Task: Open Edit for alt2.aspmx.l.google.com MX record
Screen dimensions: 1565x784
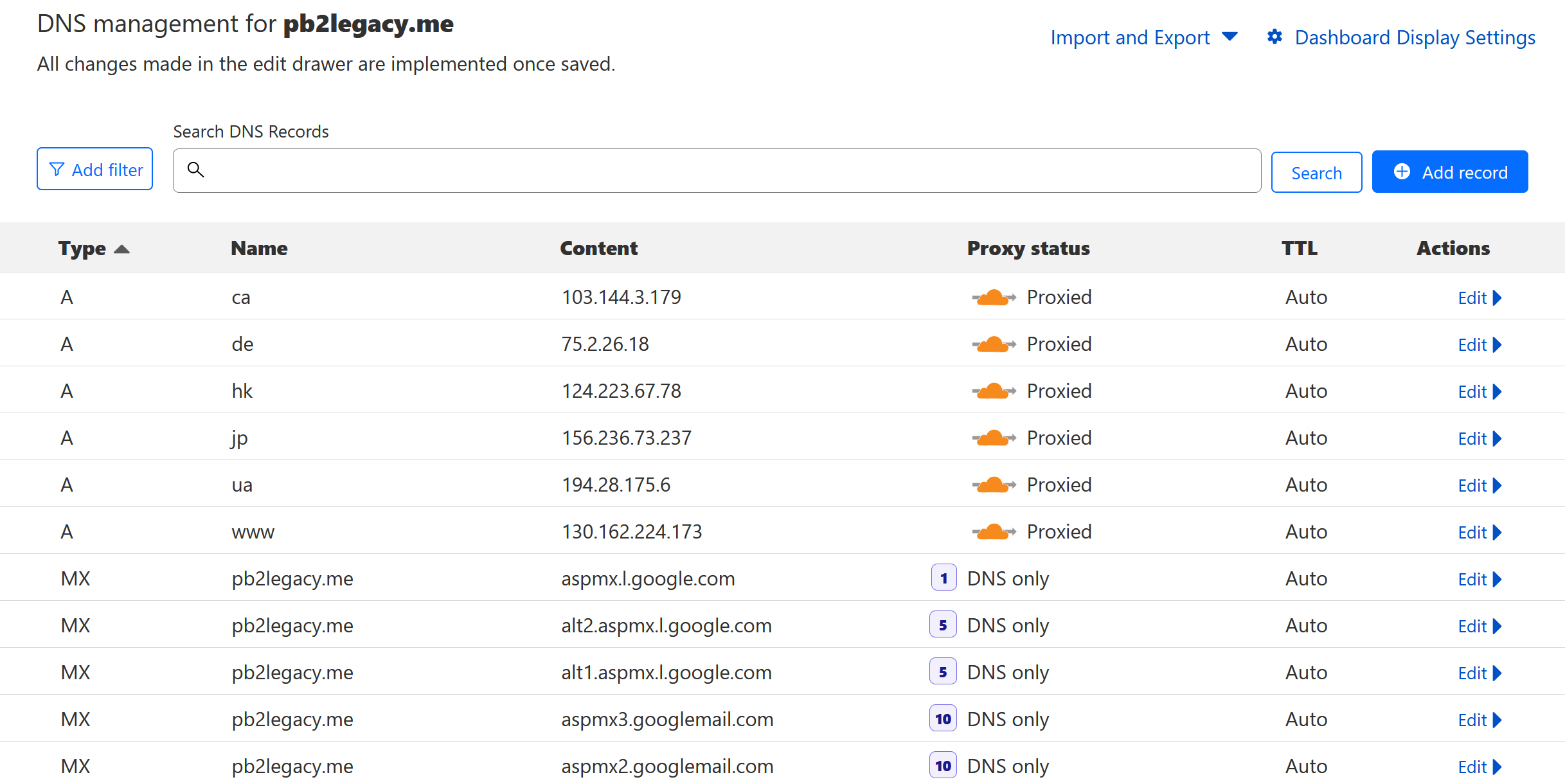Action: point(1479,627)
